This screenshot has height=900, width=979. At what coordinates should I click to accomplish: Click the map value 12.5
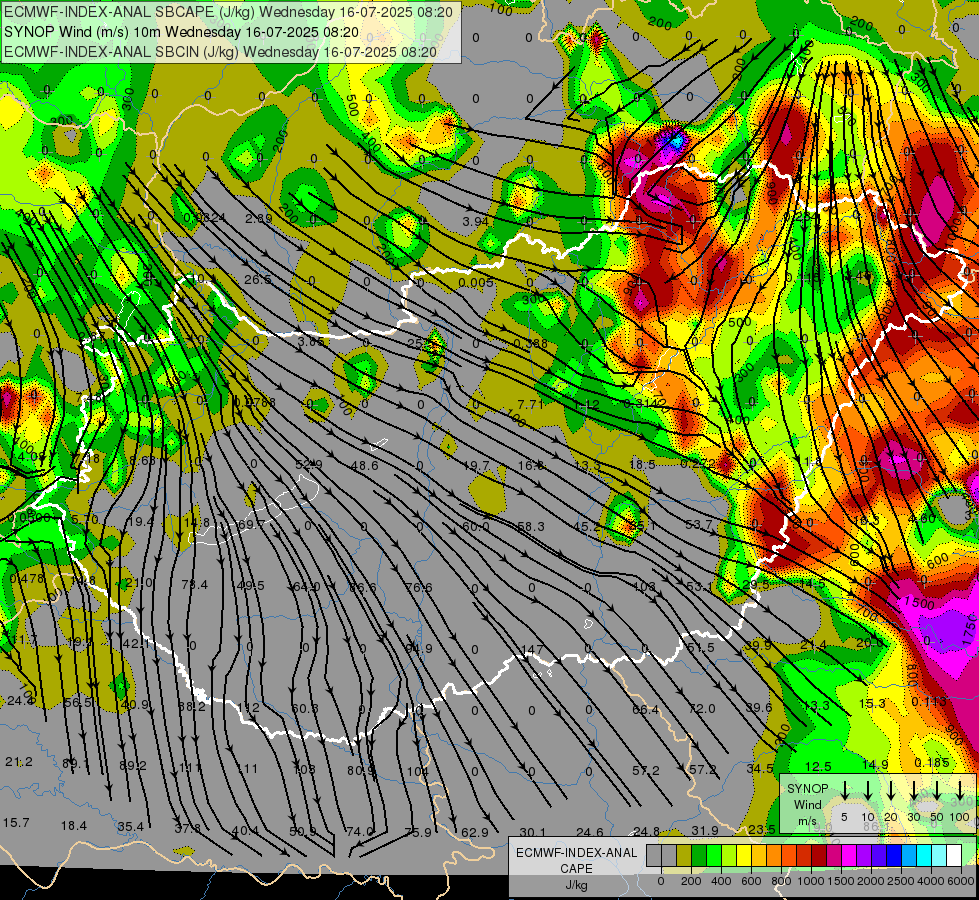818,766
